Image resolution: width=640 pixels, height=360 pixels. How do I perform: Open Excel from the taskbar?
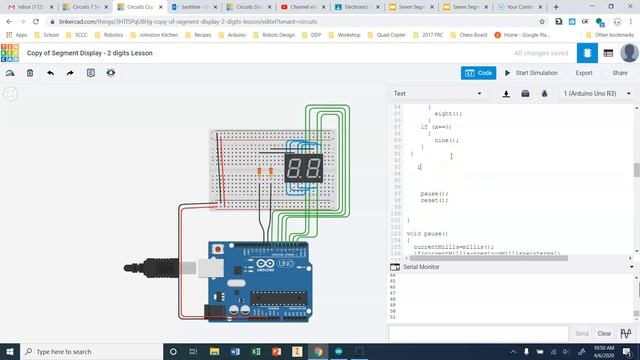point(256,351)
